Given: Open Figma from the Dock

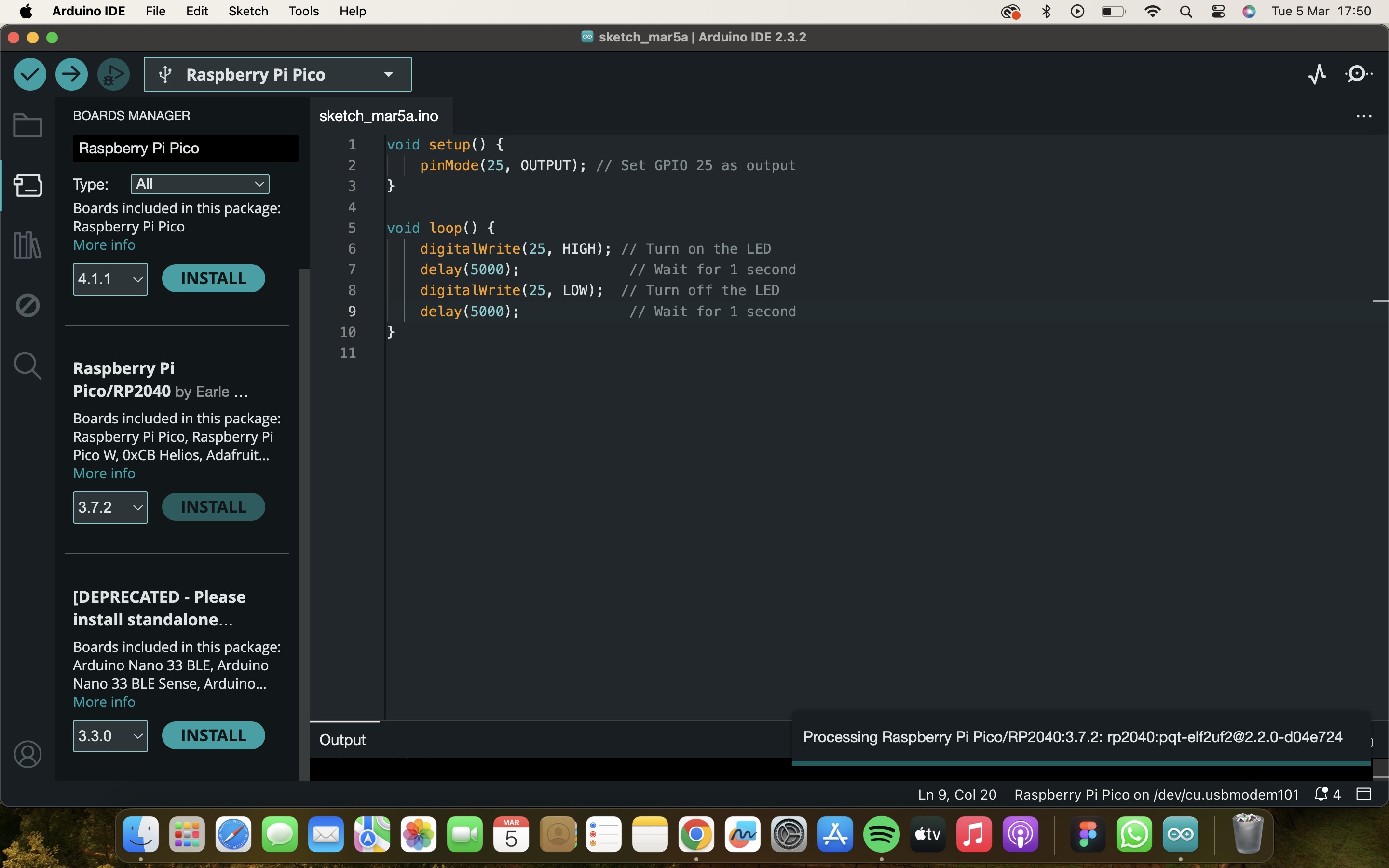Looking at the screenshot, I should pos(1088,834).
